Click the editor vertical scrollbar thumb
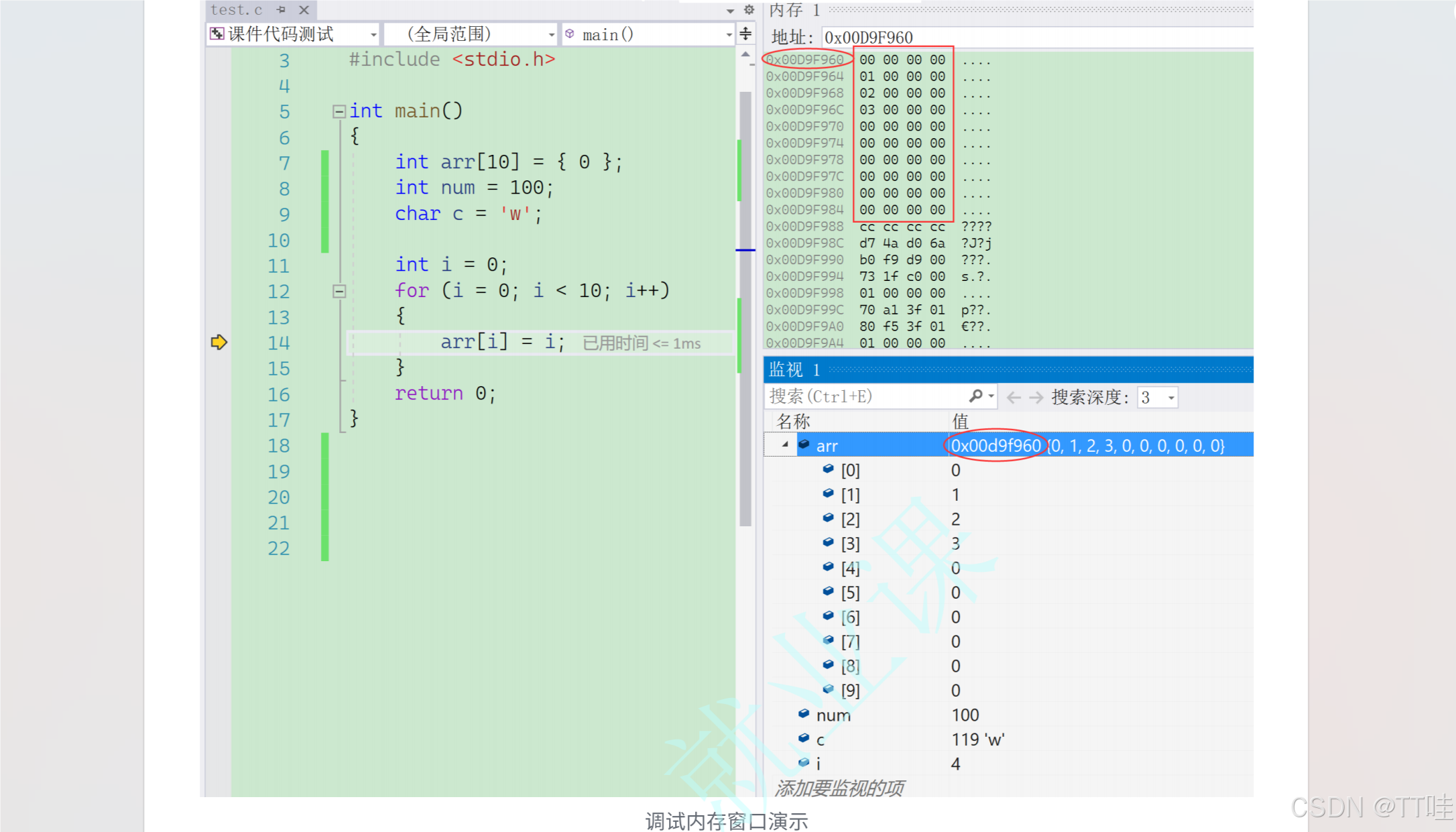 click(745, 308)
